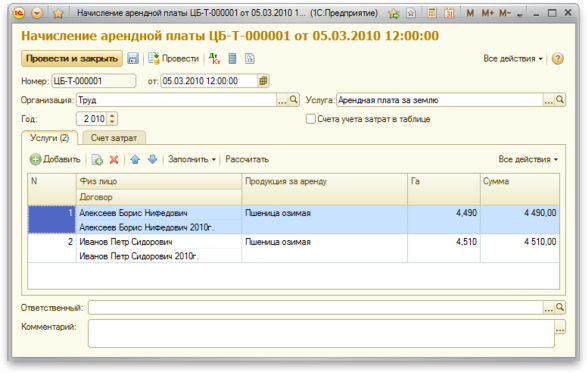587x373 pixels.
Task: Click the M memory button
Action: (470, 13)
